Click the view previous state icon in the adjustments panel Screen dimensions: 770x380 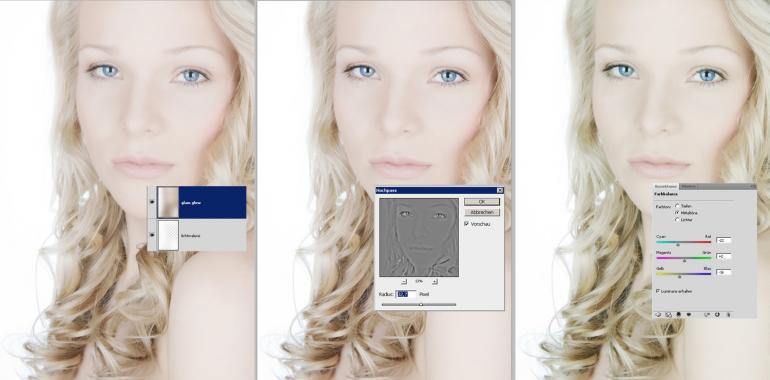tap(707, 315)
